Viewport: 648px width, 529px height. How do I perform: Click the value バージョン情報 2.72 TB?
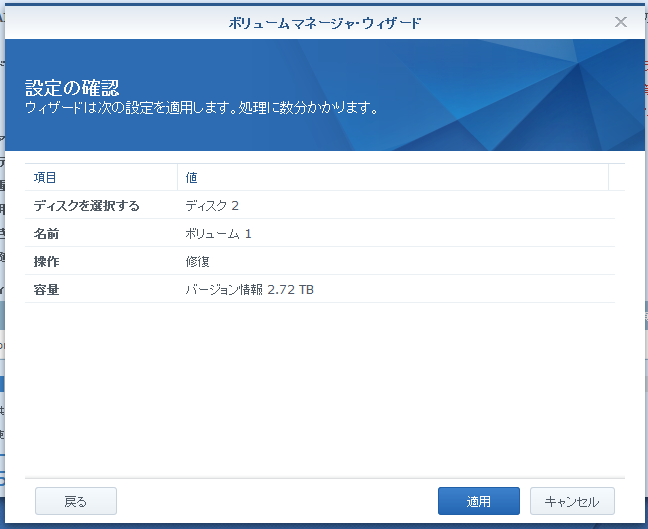250,289
